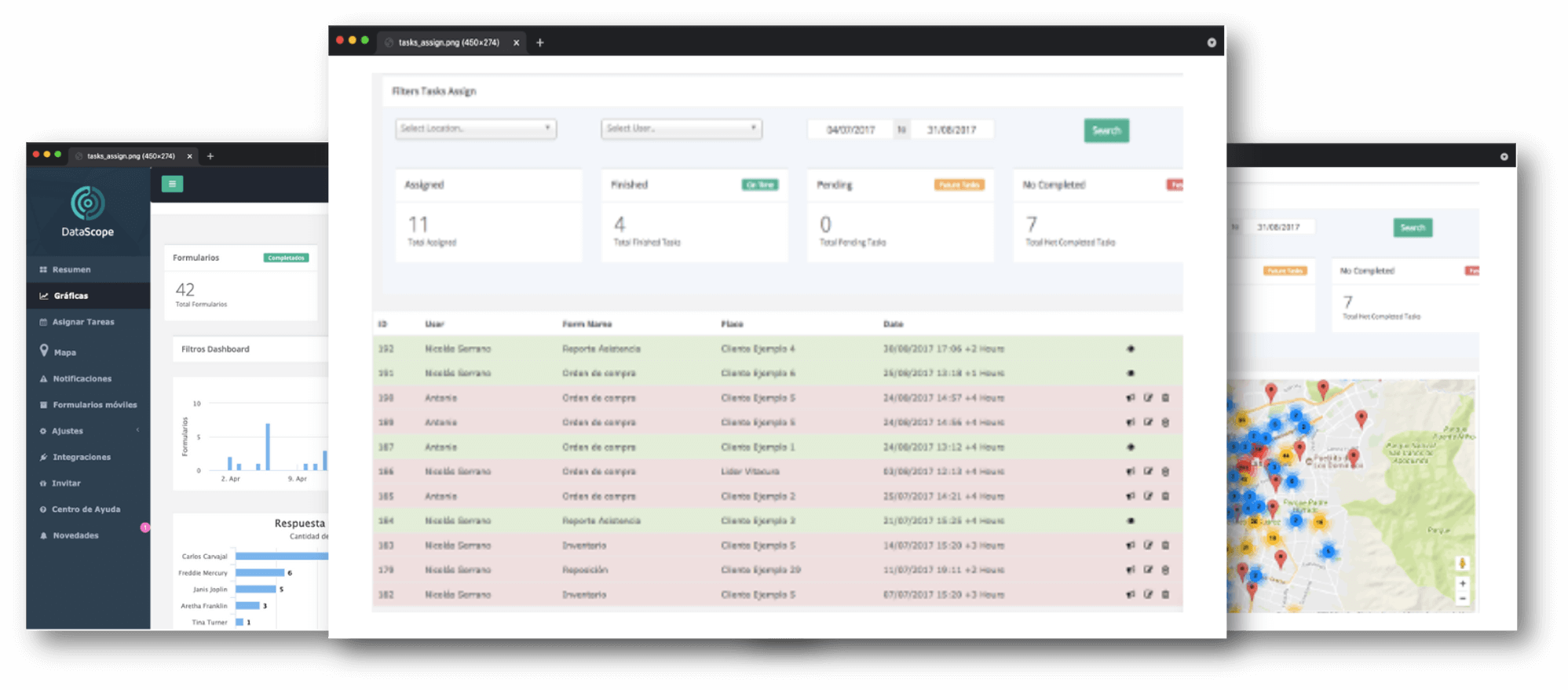
Task: Click Search button in the right map window
Action: [x=1412, y=228]
